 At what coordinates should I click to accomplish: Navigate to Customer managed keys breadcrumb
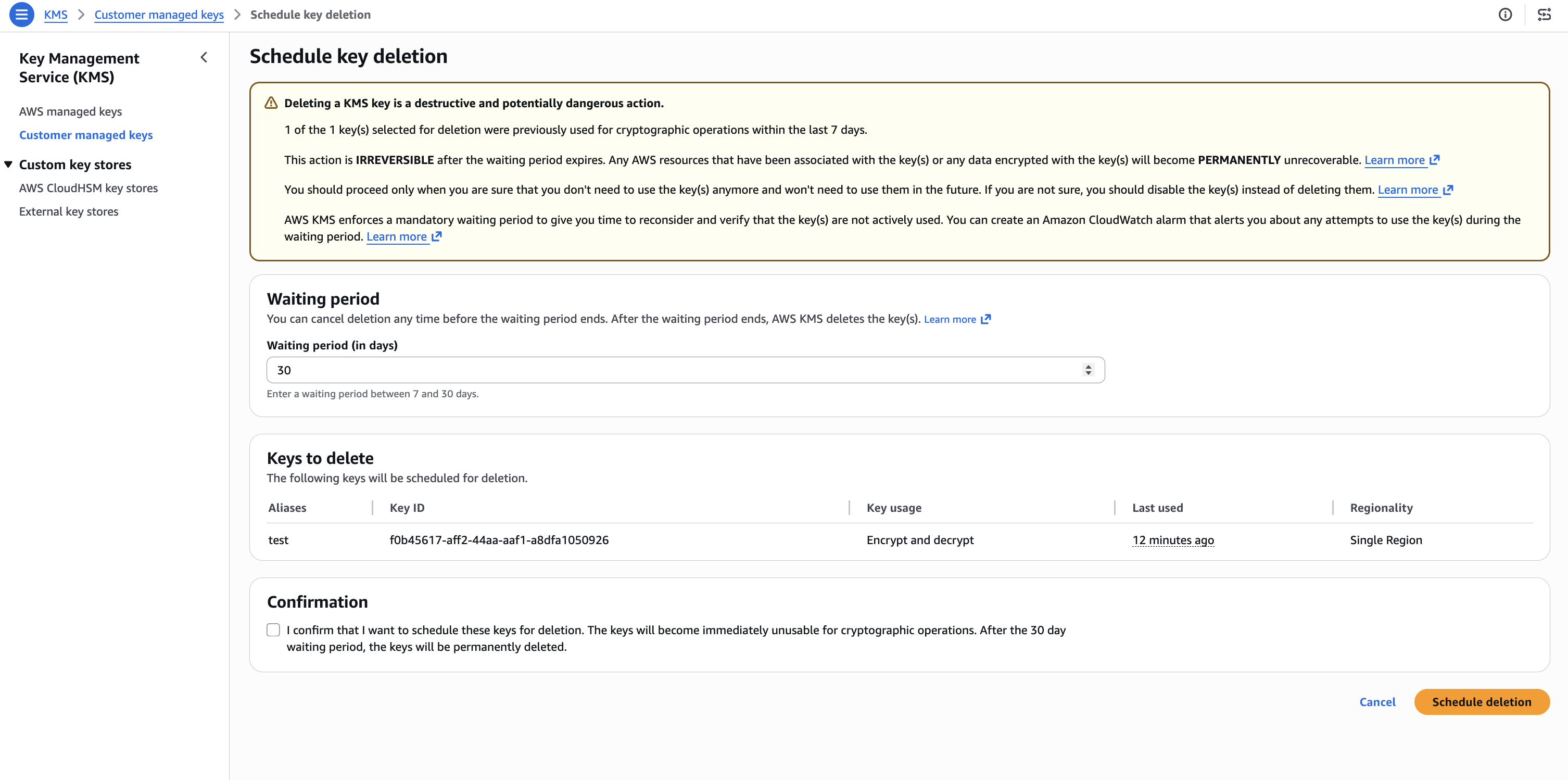pyautogui.click(x=159, y=15)
